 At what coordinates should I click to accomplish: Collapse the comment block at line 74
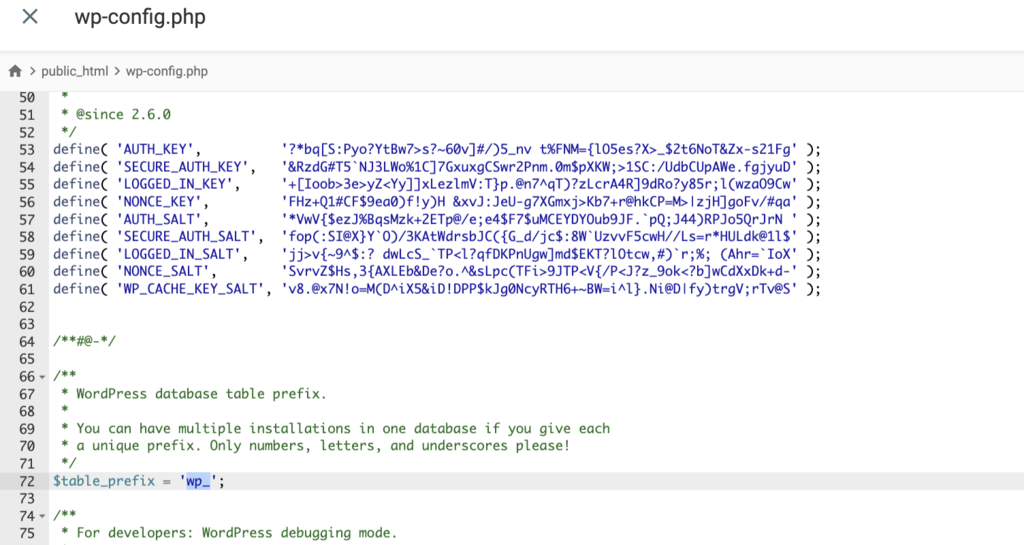41,515
